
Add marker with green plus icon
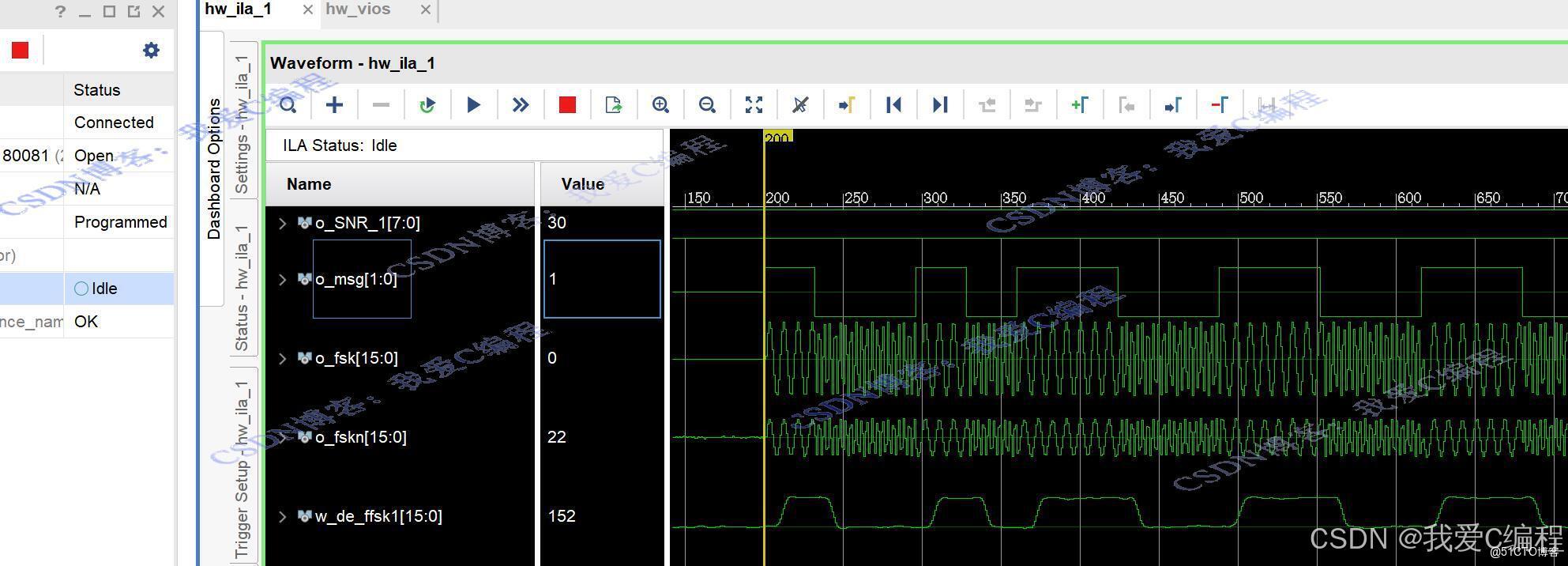1080,105
